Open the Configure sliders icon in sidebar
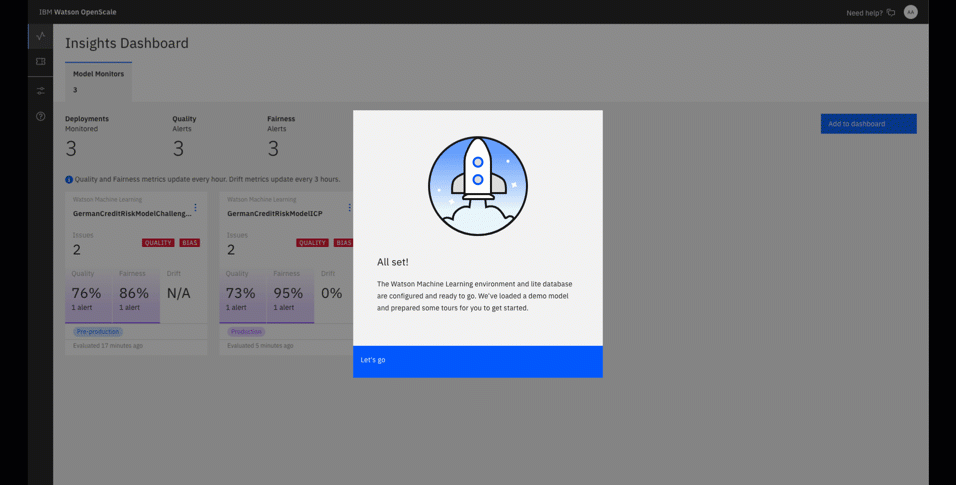This screenshot has height=485, width=956. [41, 90]
